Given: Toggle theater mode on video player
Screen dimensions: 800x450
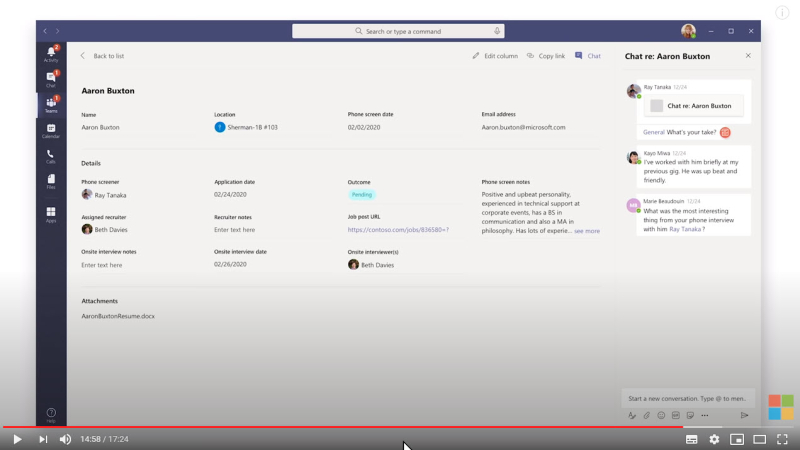Looking at the screenshot, I should click(759, 439).
